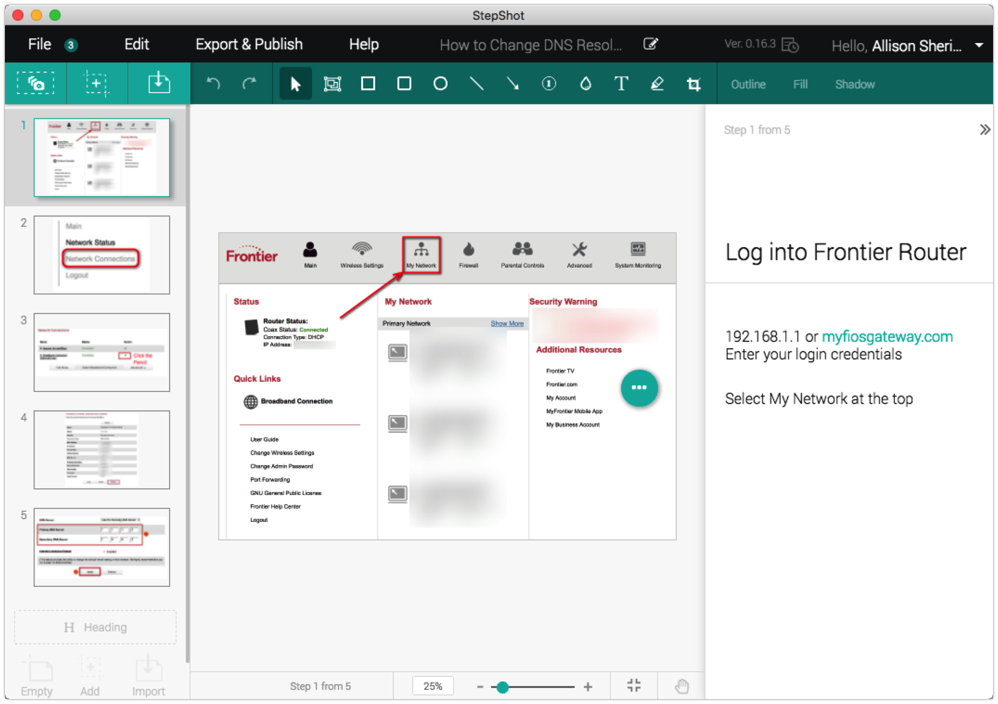The height and width of the screenshot is (704, 998).
Task: Click the 25% zoom input field
Action: [x=433, y=686]
